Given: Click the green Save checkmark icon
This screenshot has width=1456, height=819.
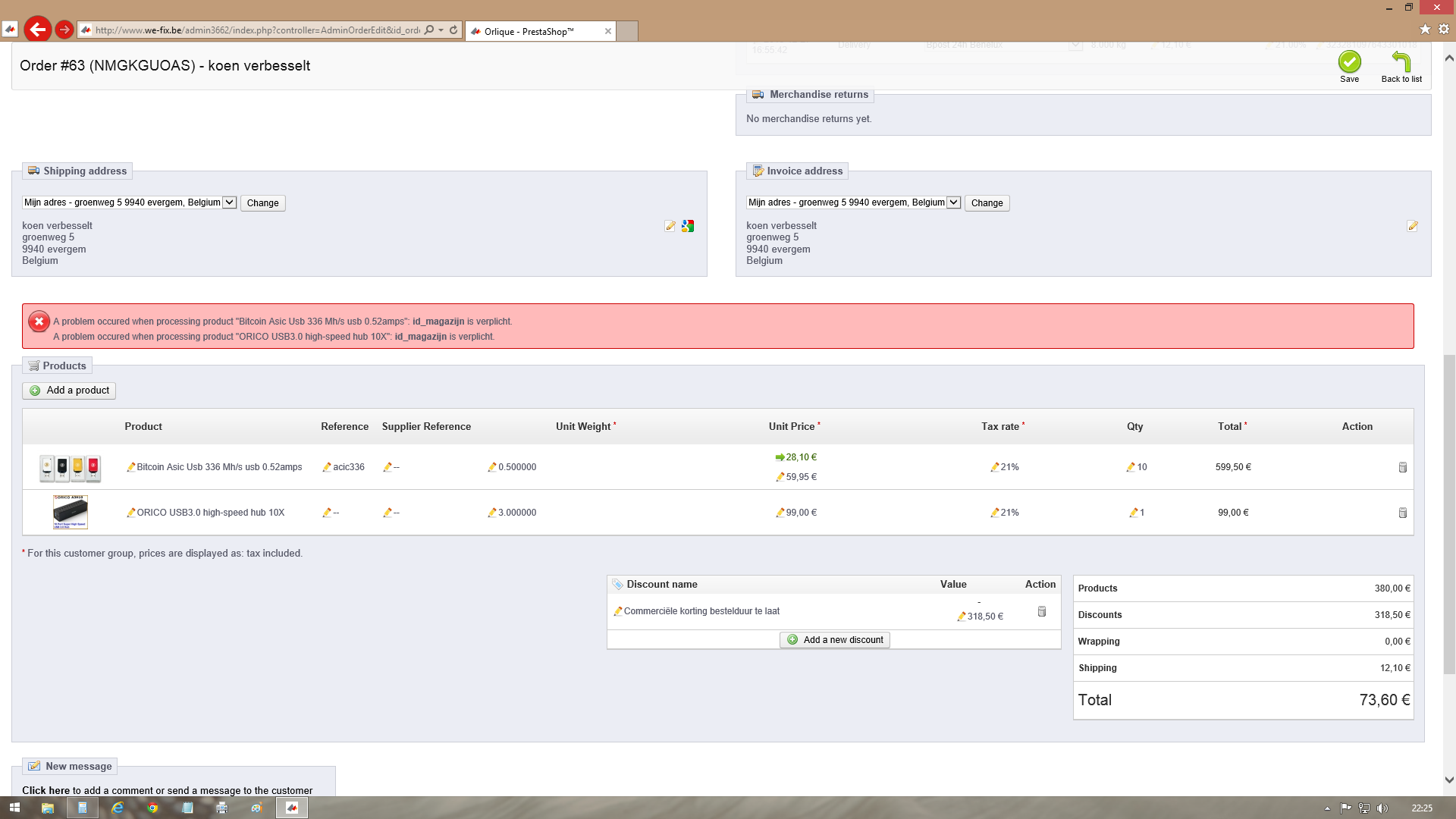Looking at the screenshot, I should click(x=1349, y=62).
